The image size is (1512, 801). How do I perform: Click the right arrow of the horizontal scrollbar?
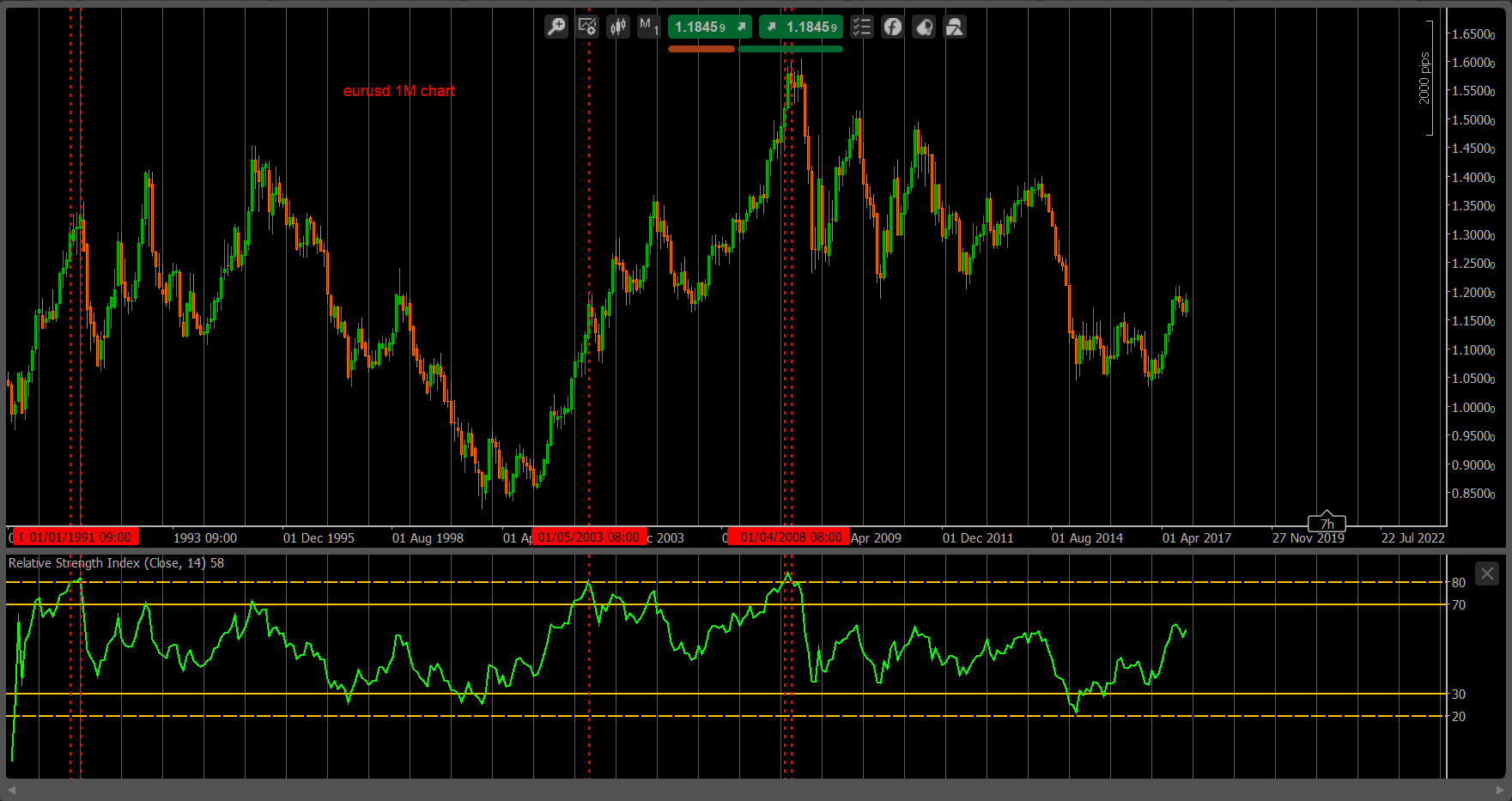click(x=1499, y=790)
